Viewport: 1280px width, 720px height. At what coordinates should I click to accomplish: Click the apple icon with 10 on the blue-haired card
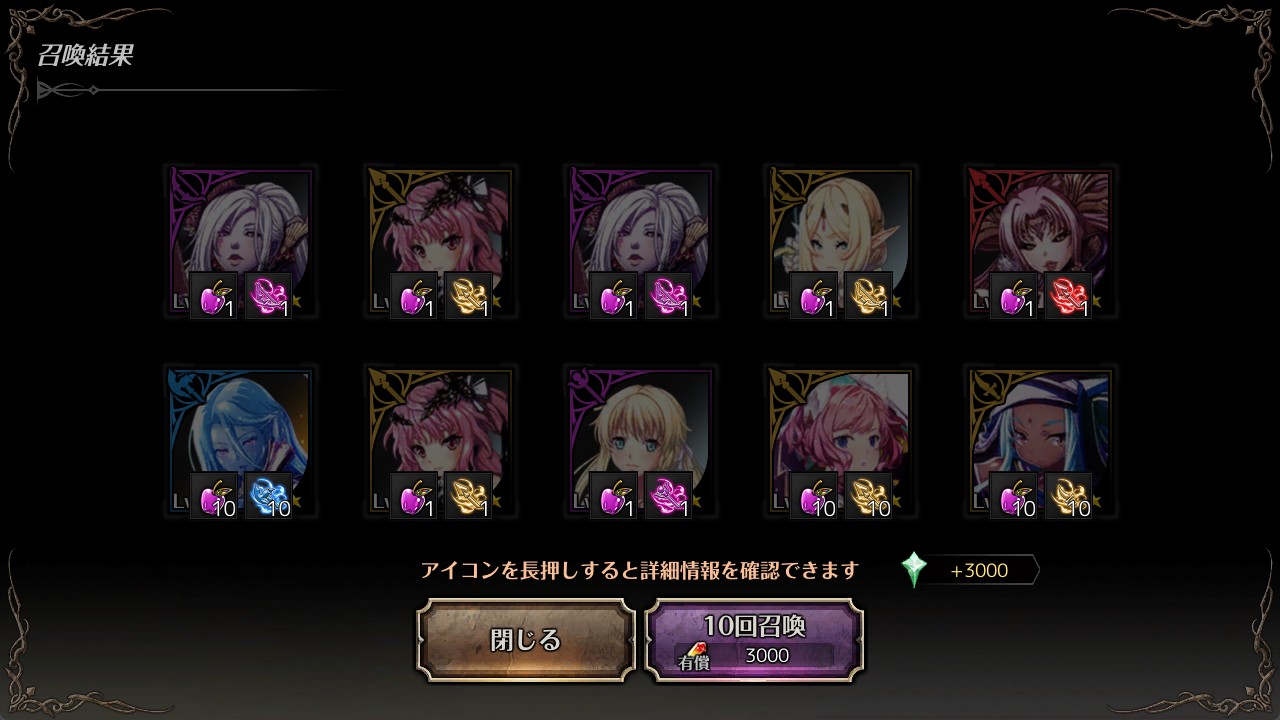pos(214,495)
